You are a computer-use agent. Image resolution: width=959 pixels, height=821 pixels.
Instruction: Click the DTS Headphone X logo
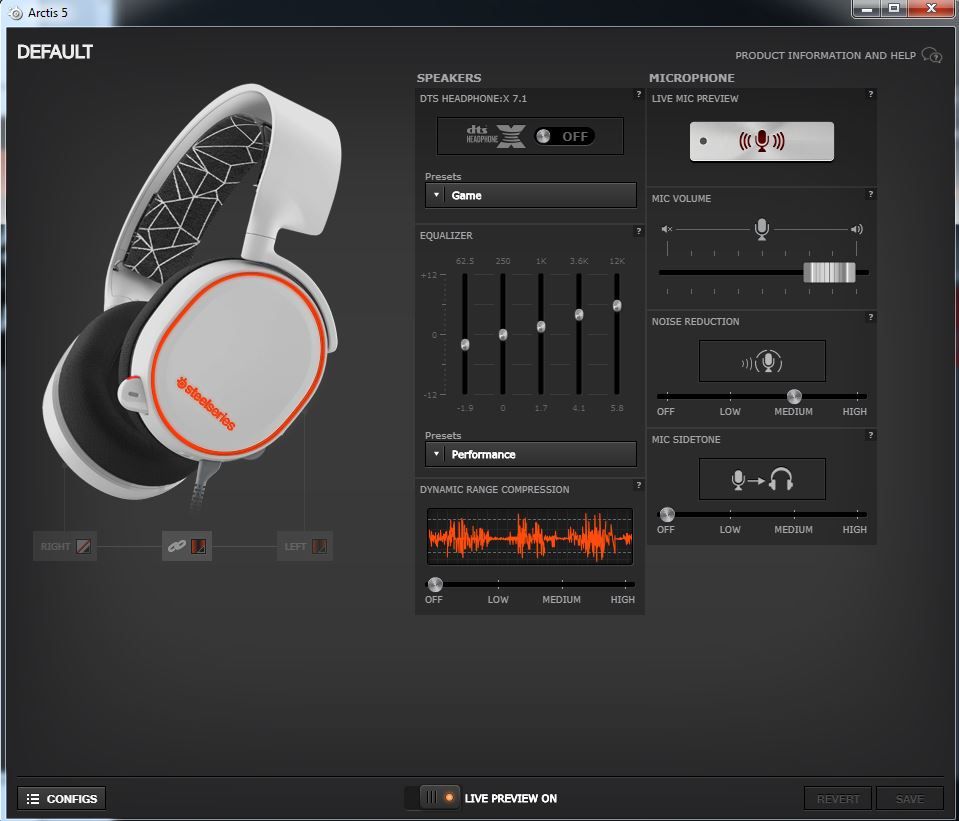pyautogui.click(x=495, y=136)
